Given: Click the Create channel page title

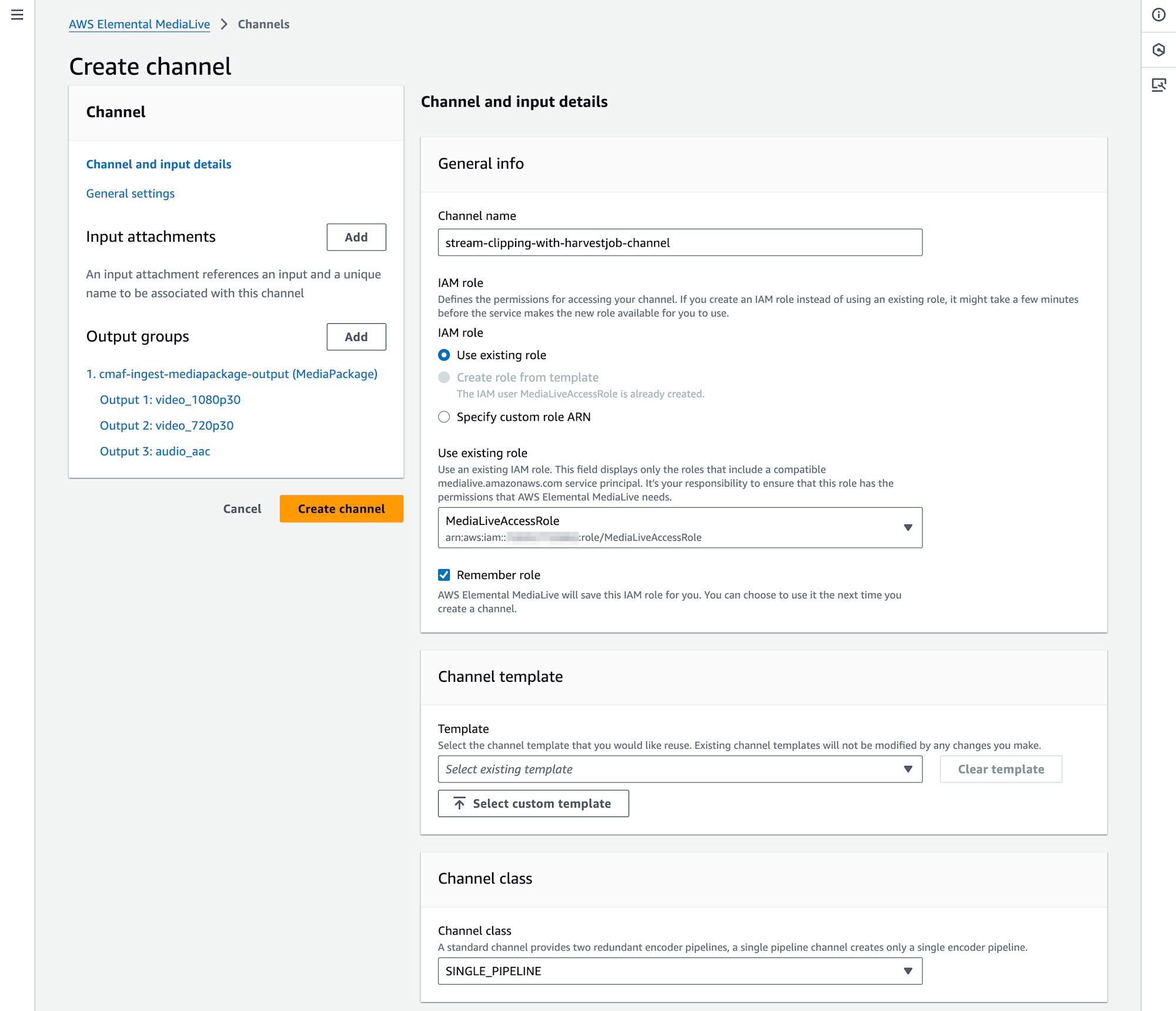Looking at the screenshot, I should point(150,66).
